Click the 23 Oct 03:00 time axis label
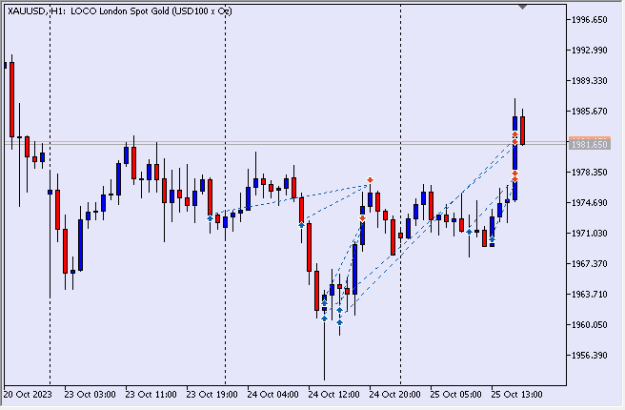The image size is (625, 410). coord(90,395)
